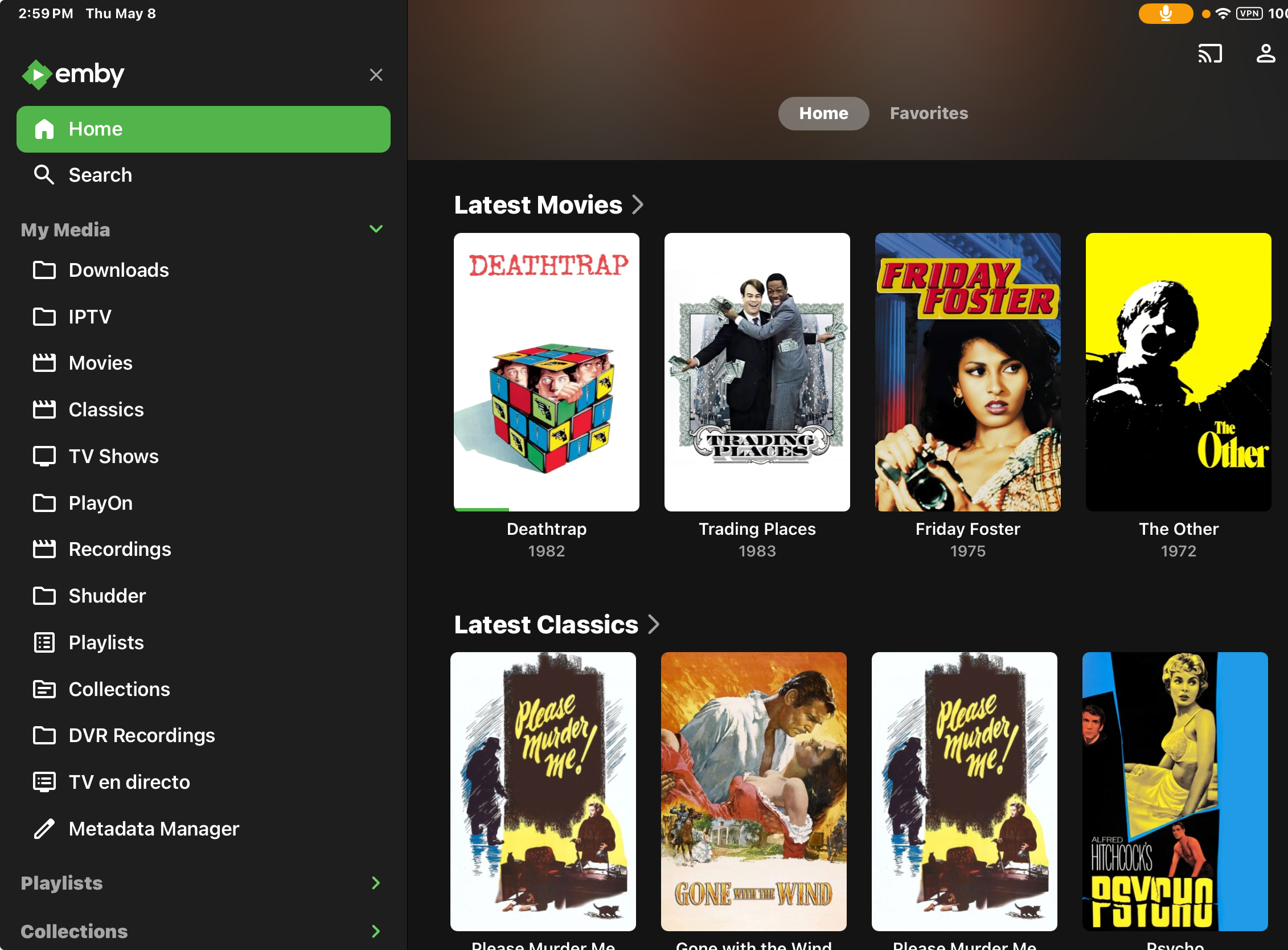
Task: Open the Latest Classics section link
Action: [x=556, y=625]
